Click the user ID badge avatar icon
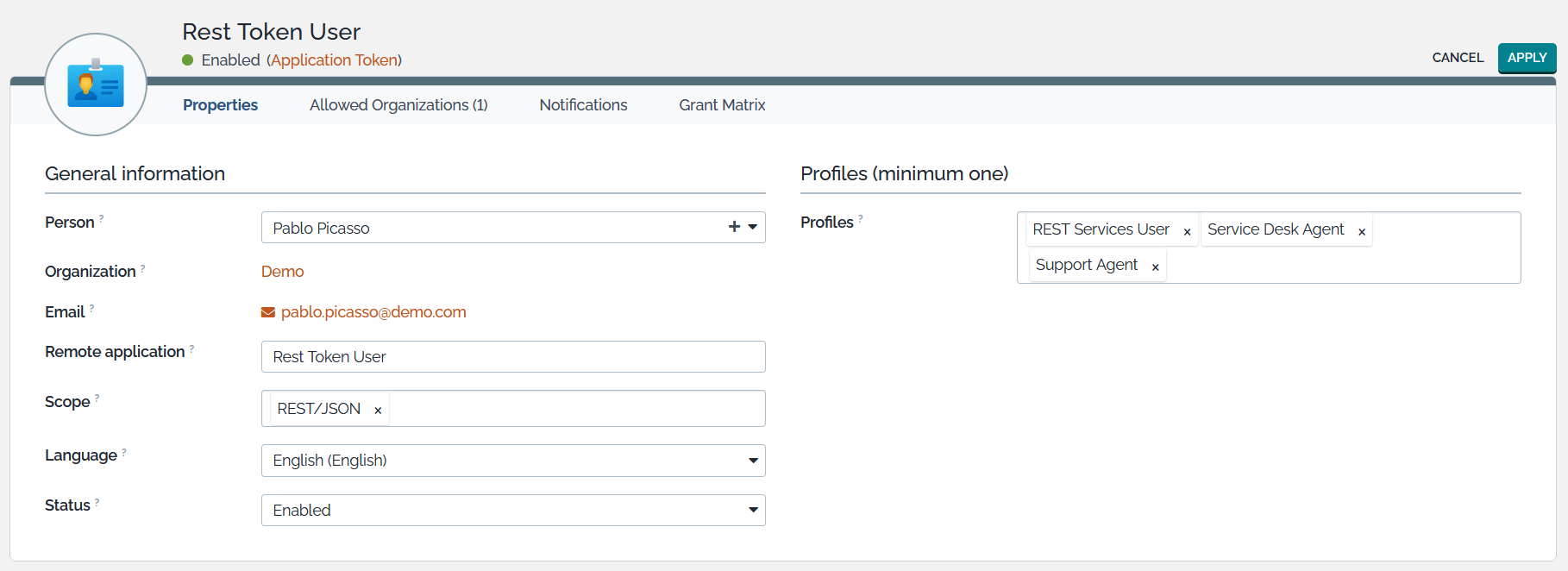Screen dimensions: 1568x571 96,85
